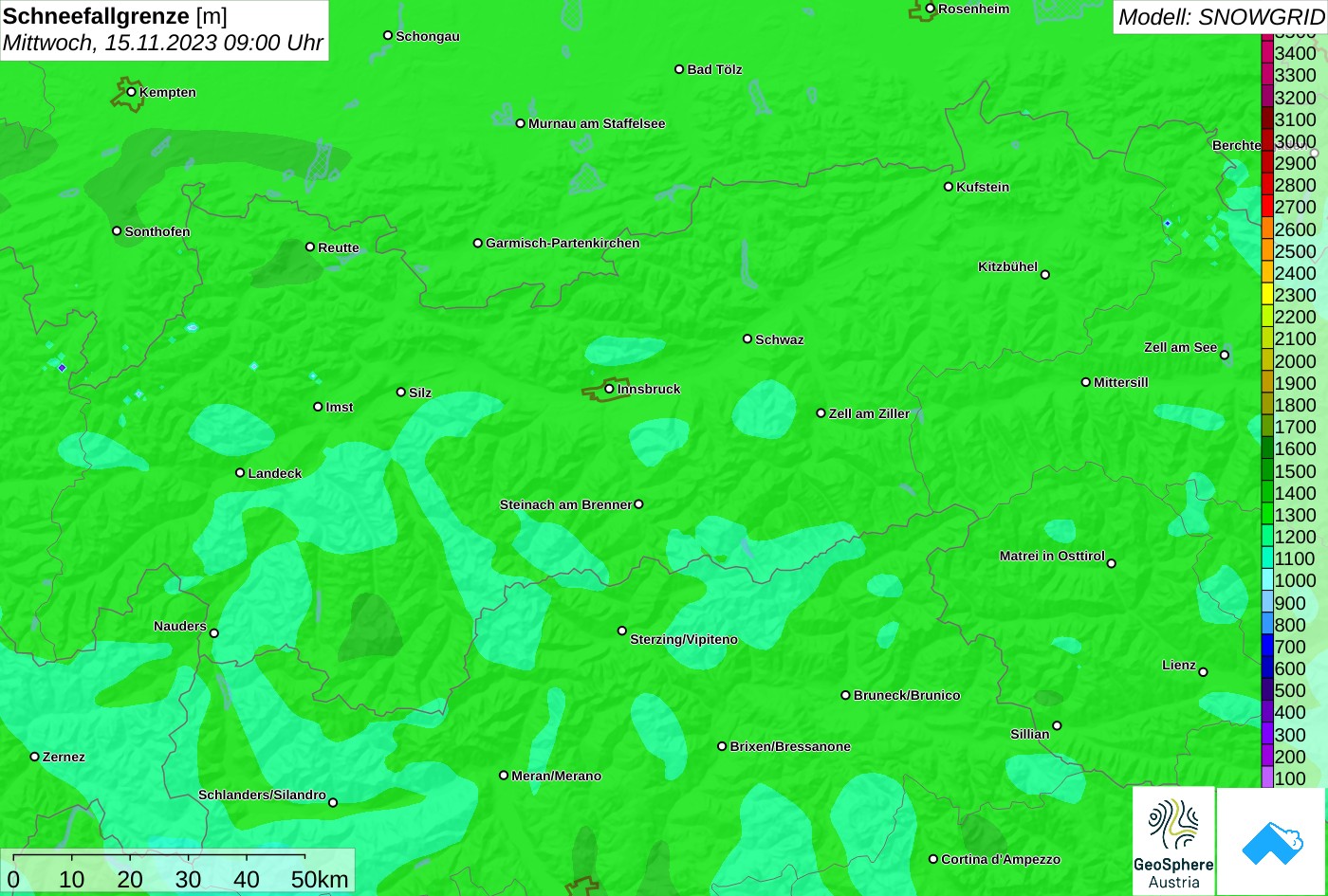Click the Steinach am Brenner marker
Screen dimensions: 1328x896
[638, 504]
